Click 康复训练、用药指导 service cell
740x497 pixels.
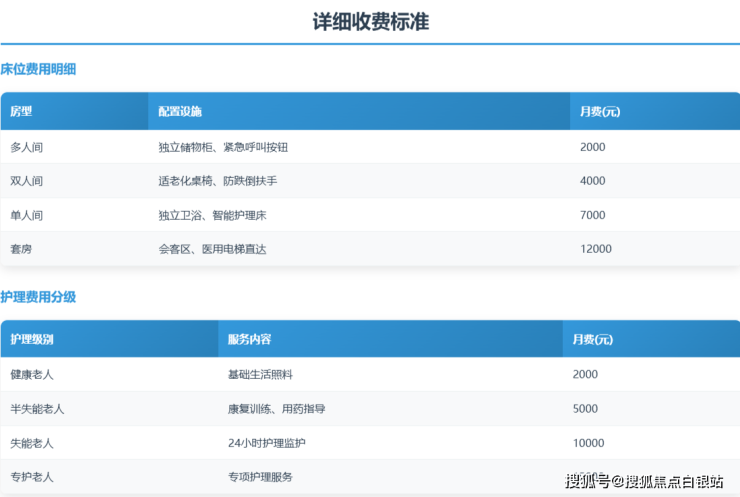coord(276,409)
